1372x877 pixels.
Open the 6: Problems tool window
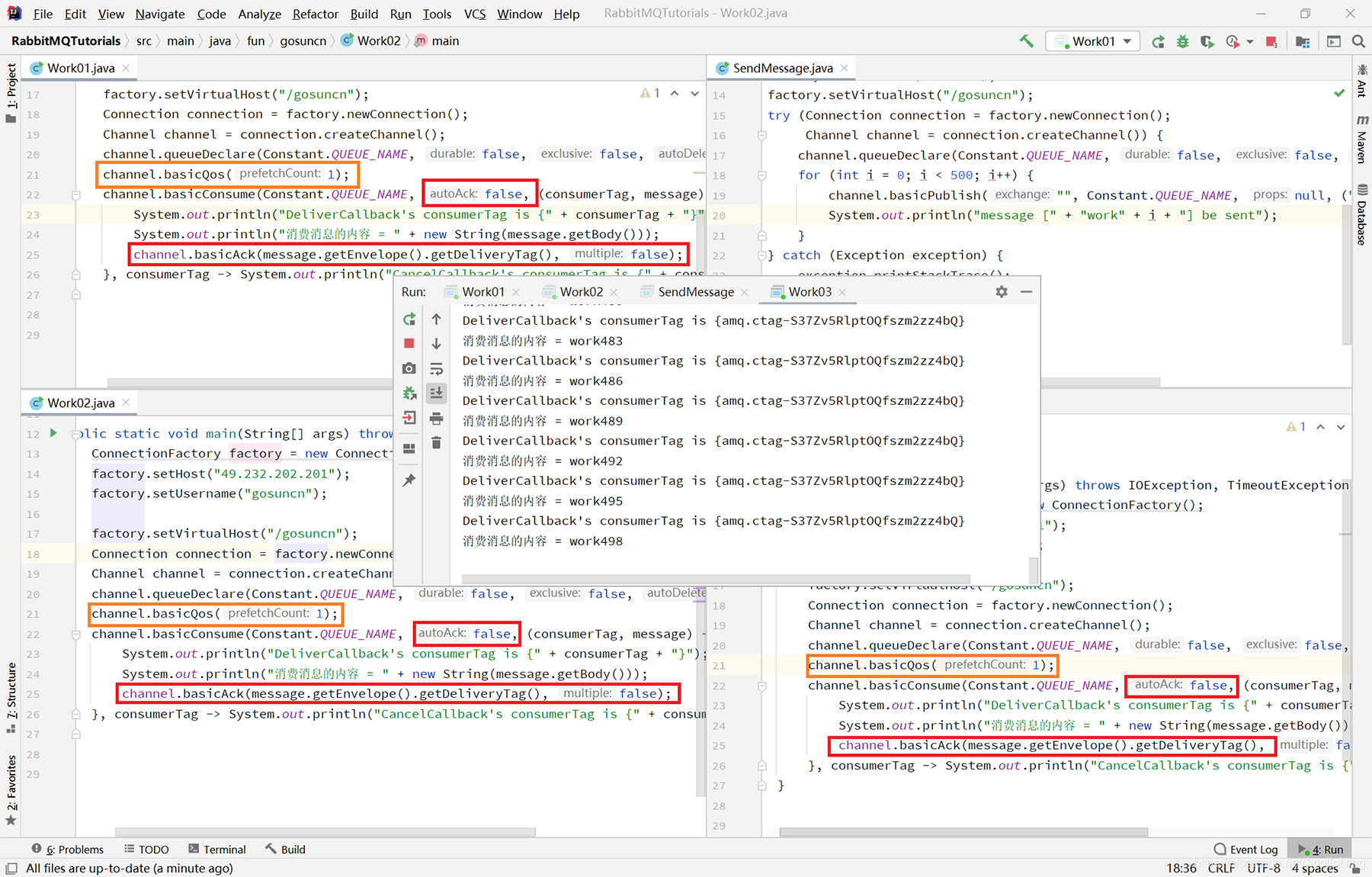[68, 850]
